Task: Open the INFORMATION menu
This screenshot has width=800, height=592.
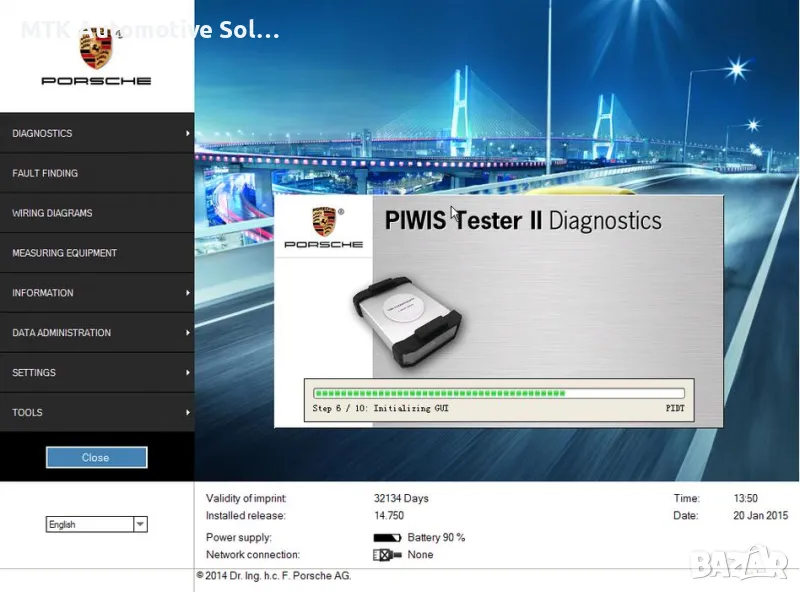Action: (97, 292)
